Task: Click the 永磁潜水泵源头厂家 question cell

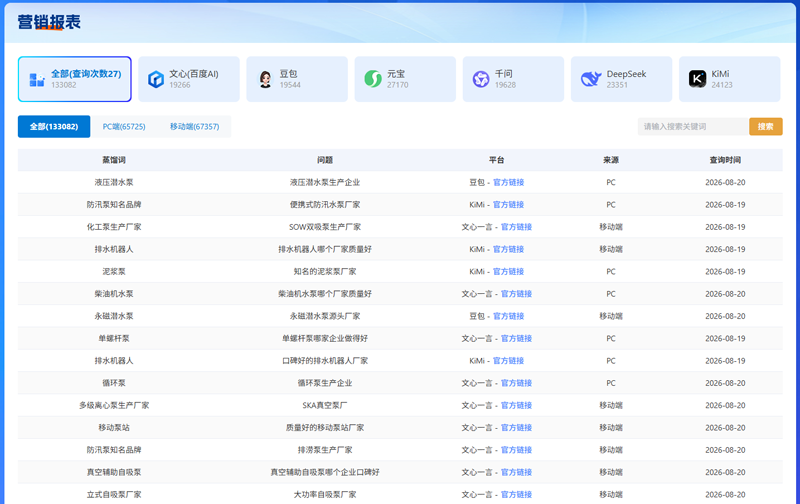Action: 324,316
